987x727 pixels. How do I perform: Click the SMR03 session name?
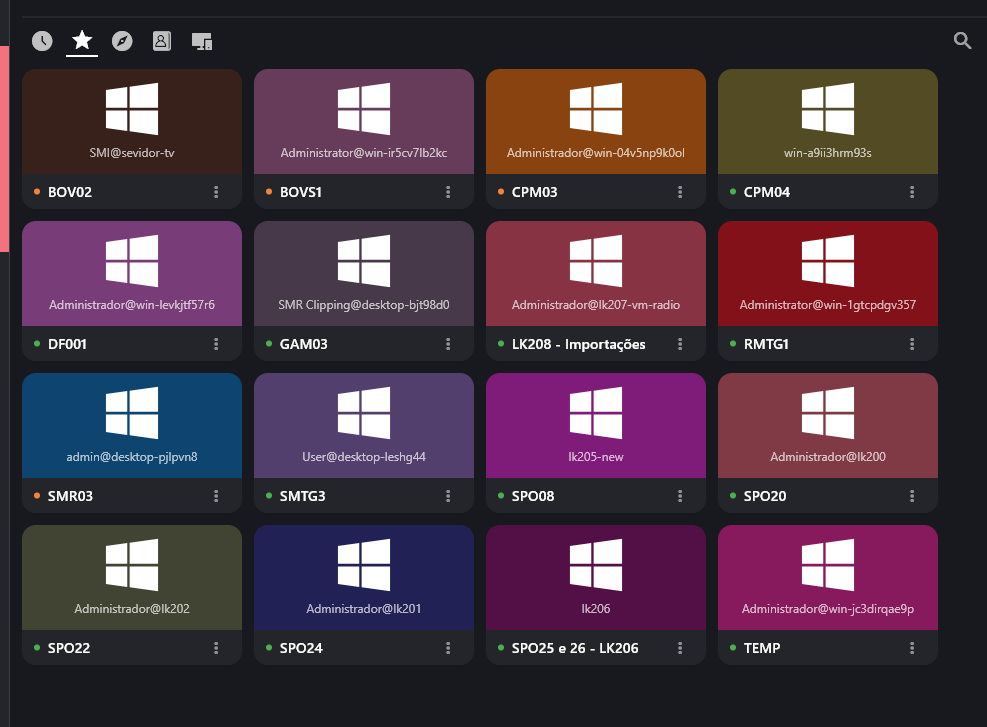70,496
